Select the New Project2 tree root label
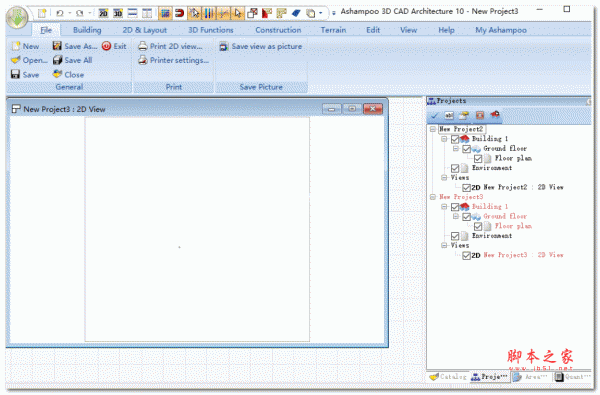 point(461,129)
